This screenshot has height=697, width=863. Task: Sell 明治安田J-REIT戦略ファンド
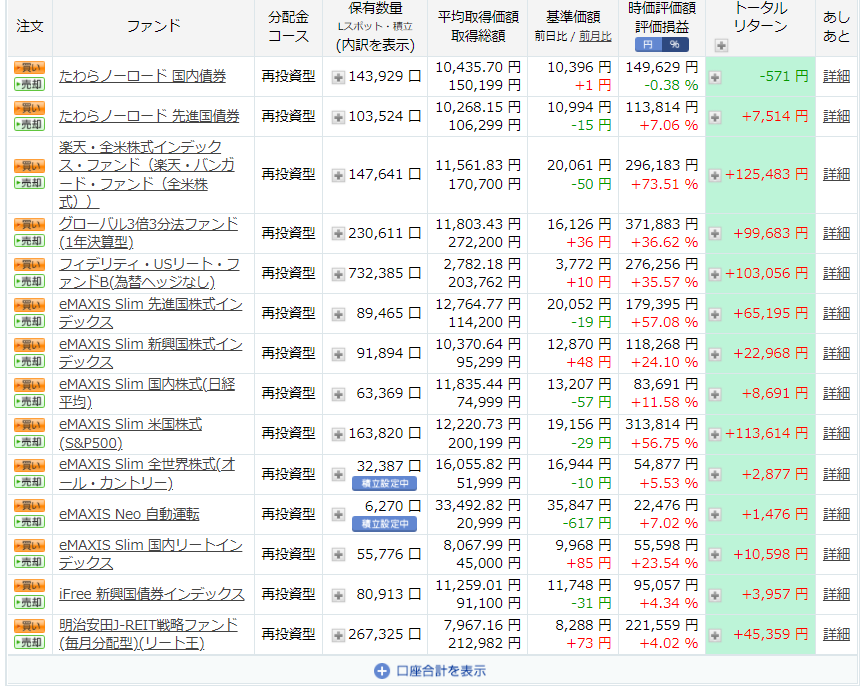pyautogui.click(x=29, y=642)
